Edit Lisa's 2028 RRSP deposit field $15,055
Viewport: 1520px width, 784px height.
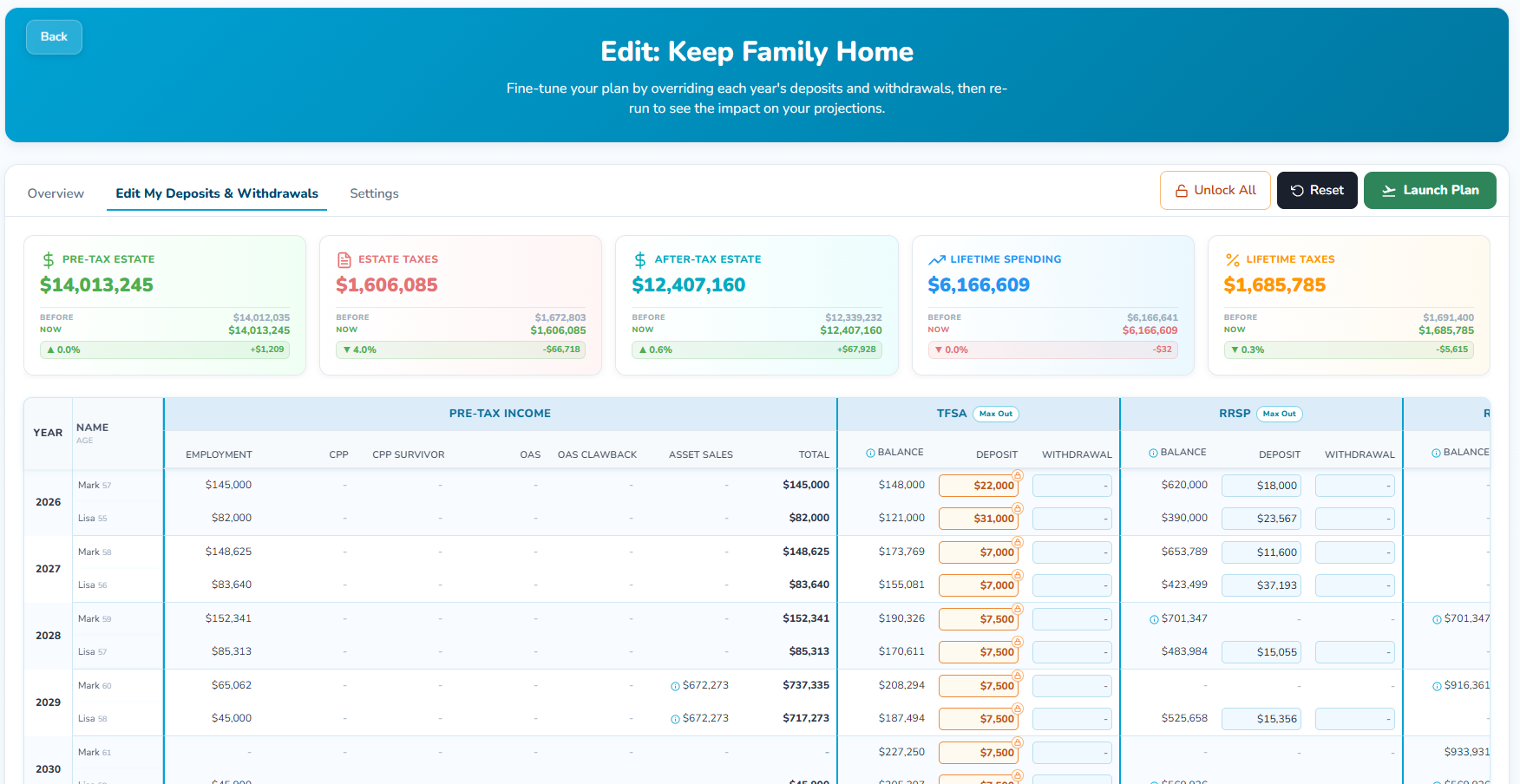[1261, 652]
